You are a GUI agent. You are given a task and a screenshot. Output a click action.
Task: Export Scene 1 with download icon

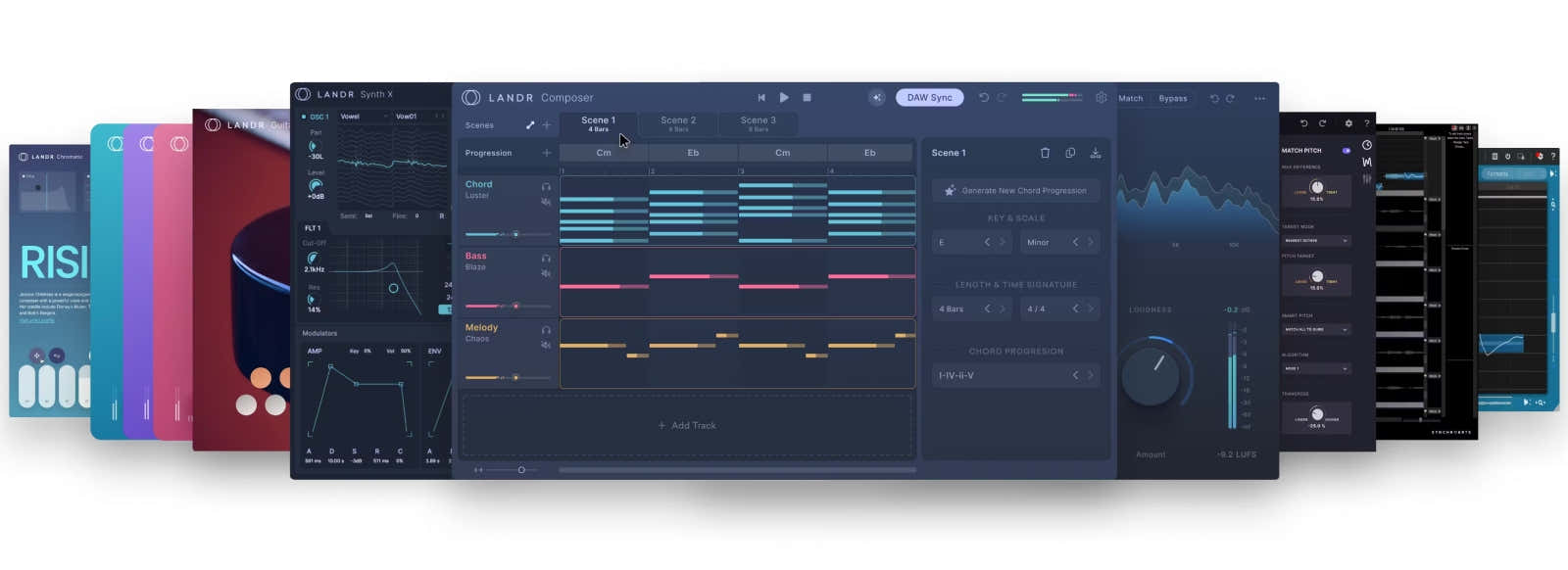click(1096, 153)
